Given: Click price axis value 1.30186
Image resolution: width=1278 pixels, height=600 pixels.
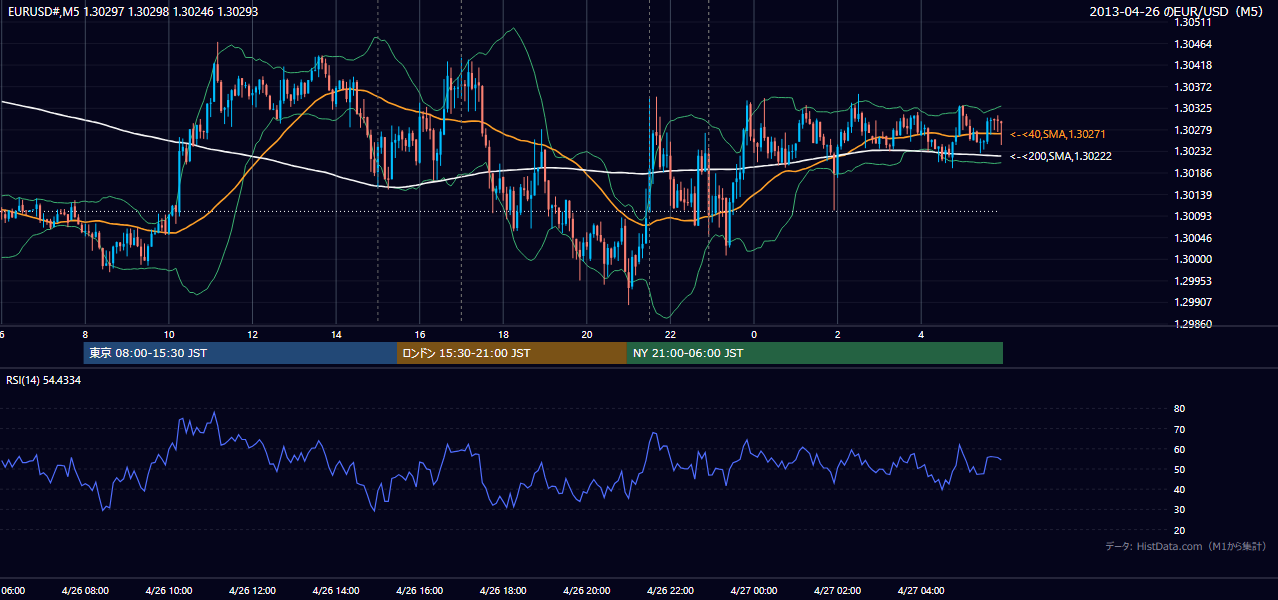Looking at the screenshot, I should [x=1194, y=173].
